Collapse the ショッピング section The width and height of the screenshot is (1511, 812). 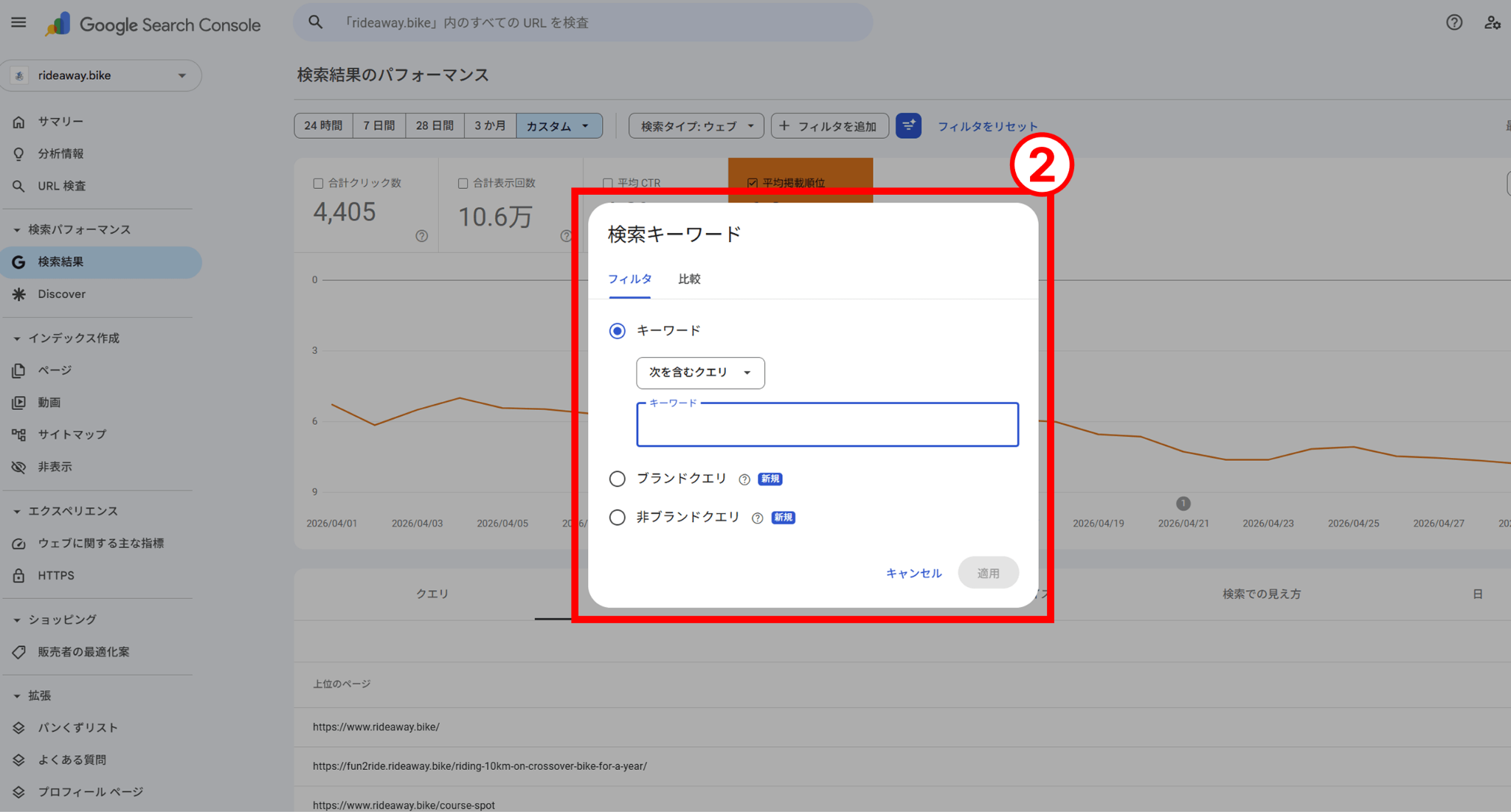(17, 620)
